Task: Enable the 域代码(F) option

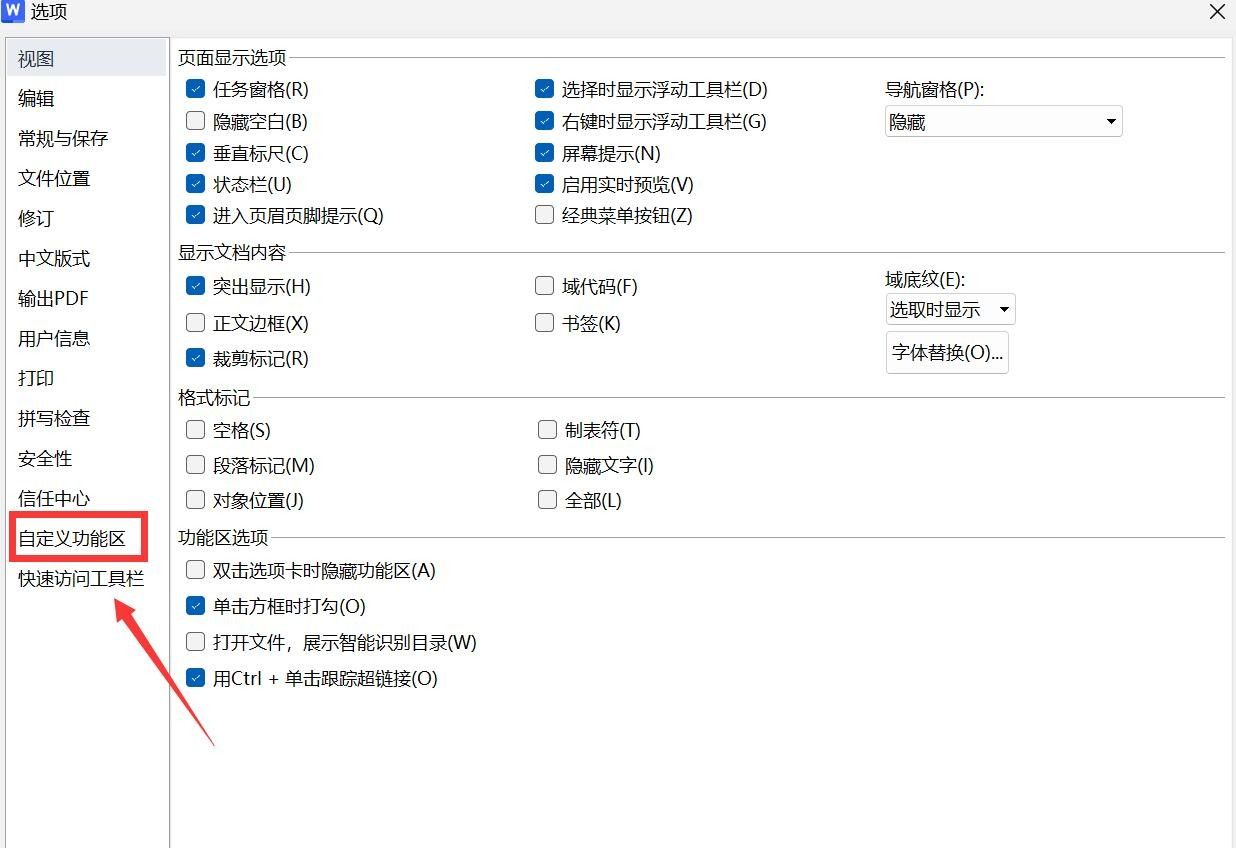Action: (544, 286)
